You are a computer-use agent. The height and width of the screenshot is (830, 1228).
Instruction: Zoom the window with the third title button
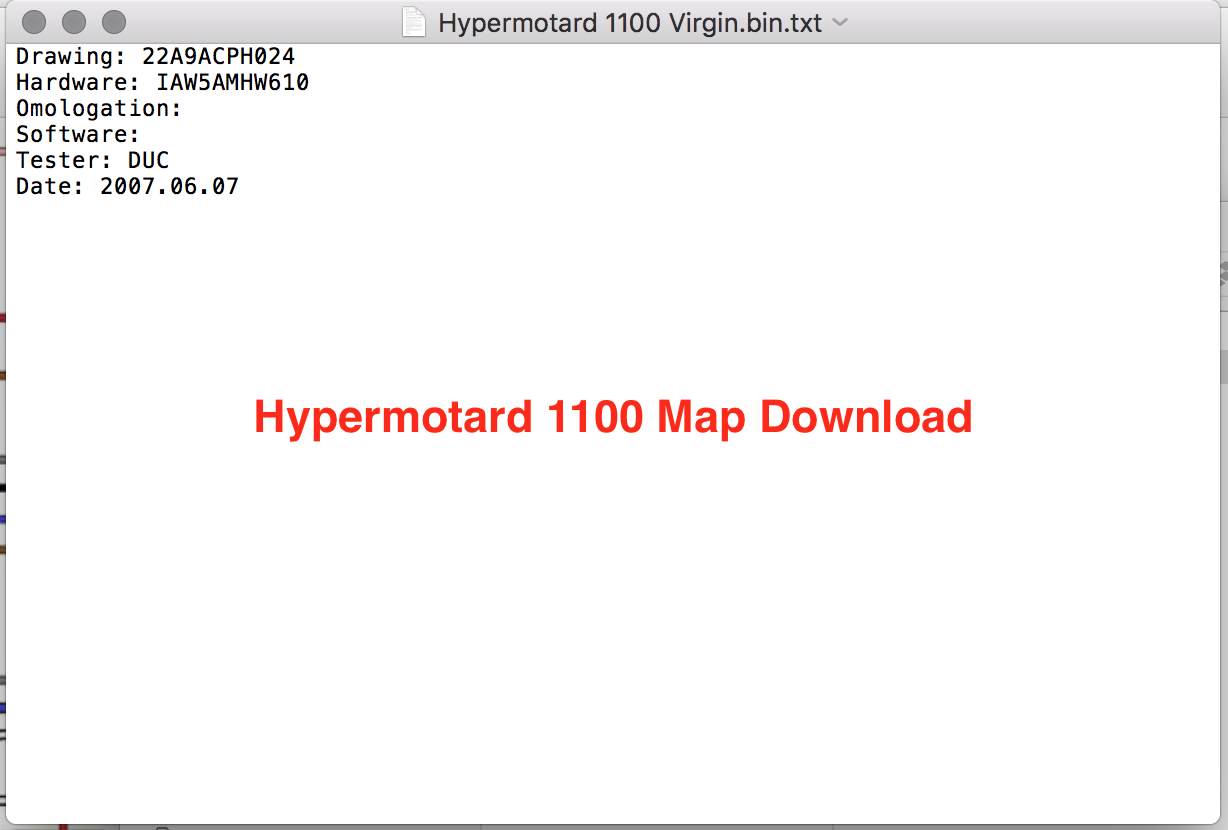coord(115,21)
